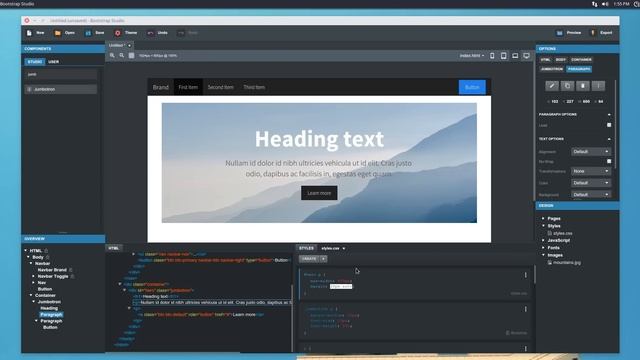640x360 pixels.
Task: Select the Container breadcrumb in Options
Action: coord(581,60)
